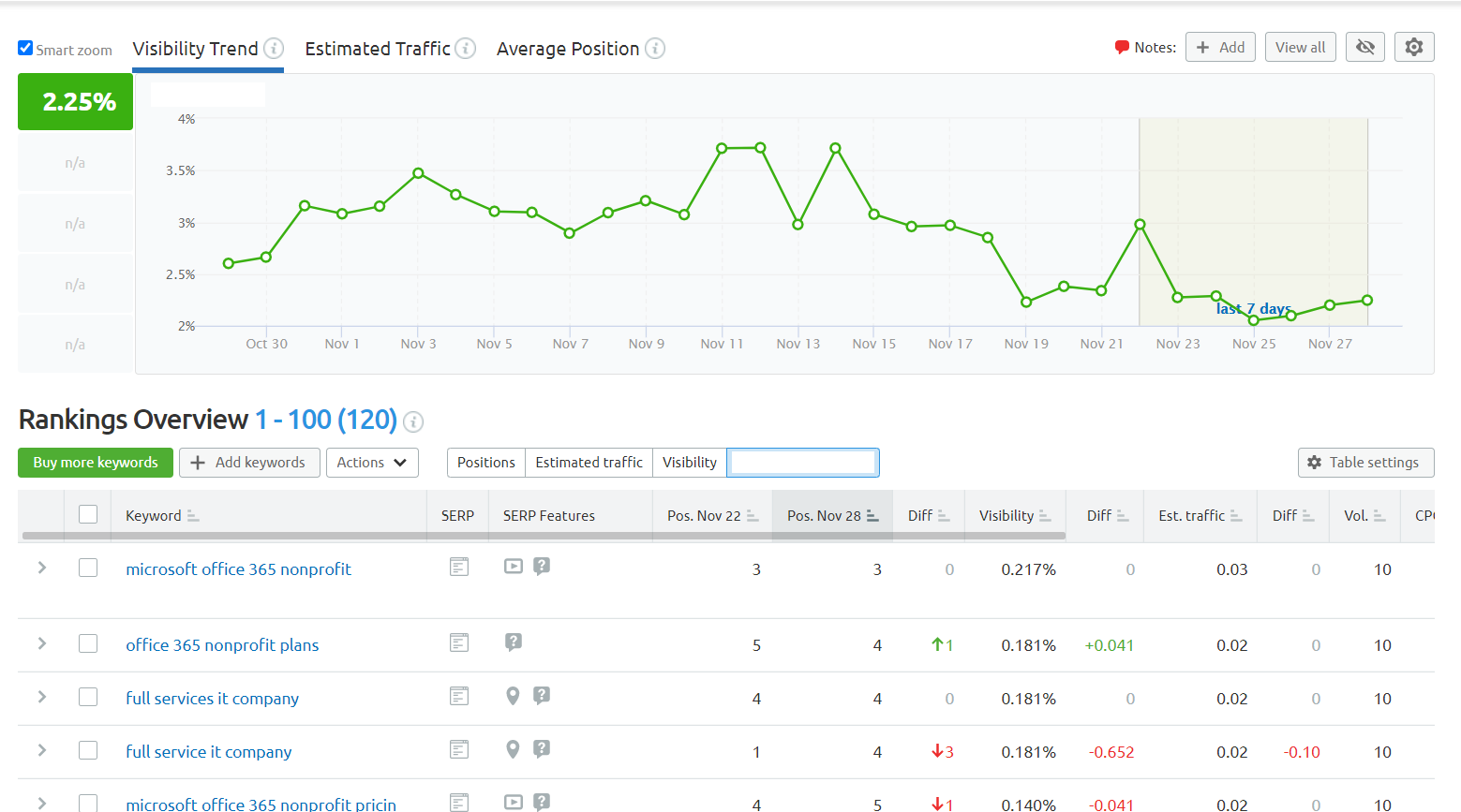
Task: Click the Buy more keywords button
Action: [95, 462]
